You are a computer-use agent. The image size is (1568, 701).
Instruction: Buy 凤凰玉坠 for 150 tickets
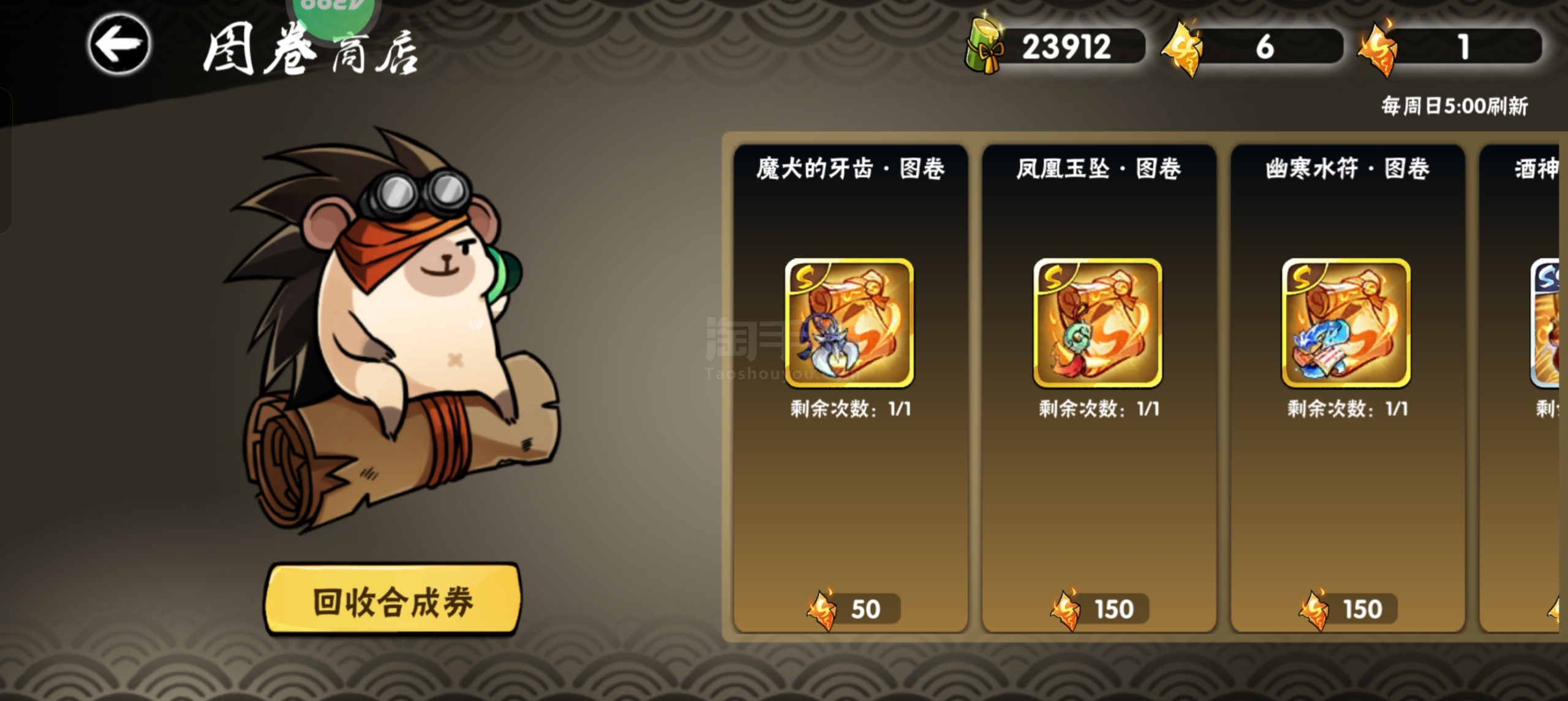1100,609
